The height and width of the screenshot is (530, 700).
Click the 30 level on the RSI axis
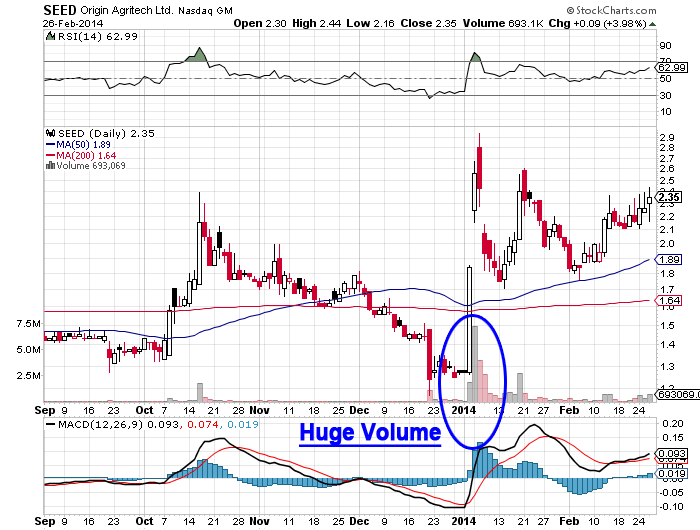(665, 96)
